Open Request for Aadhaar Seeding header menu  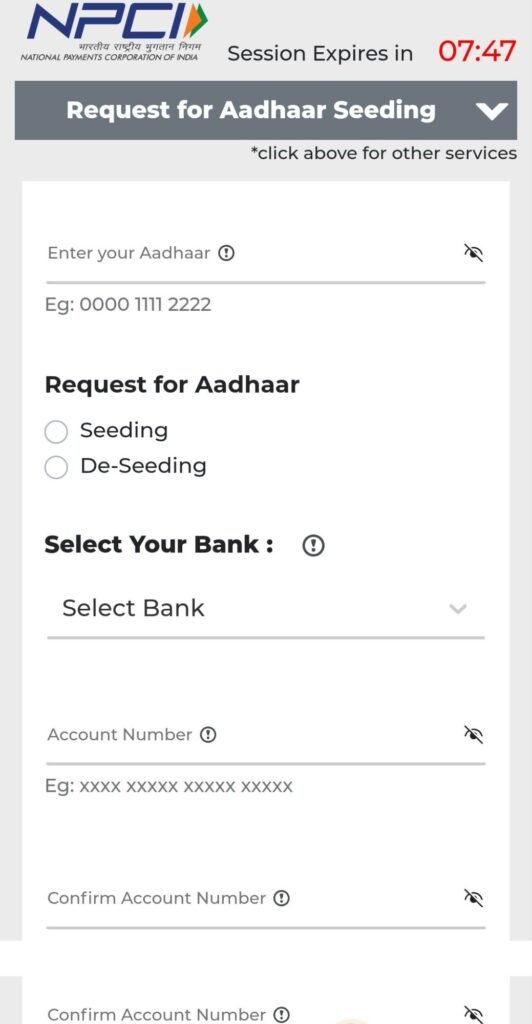pyautogui.click(x=266, y=110)
